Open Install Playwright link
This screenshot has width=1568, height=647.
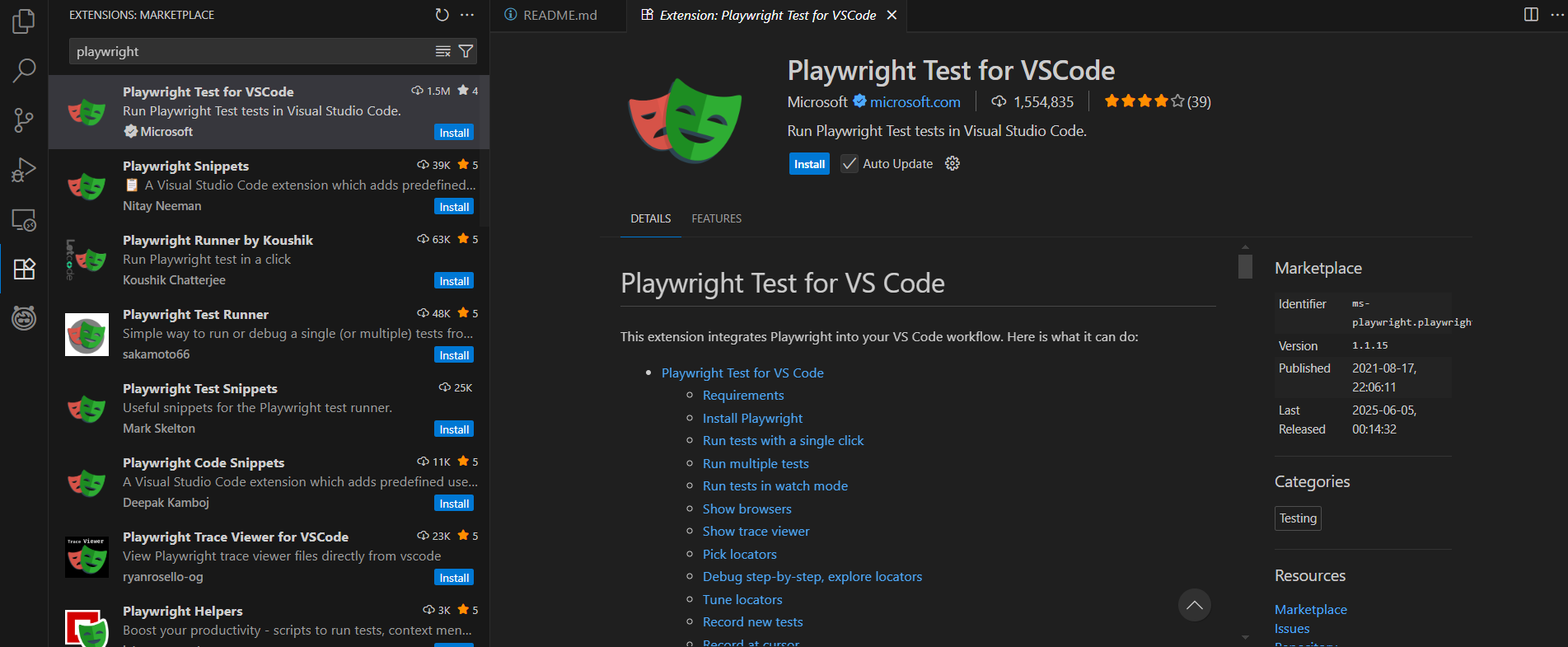752,419
